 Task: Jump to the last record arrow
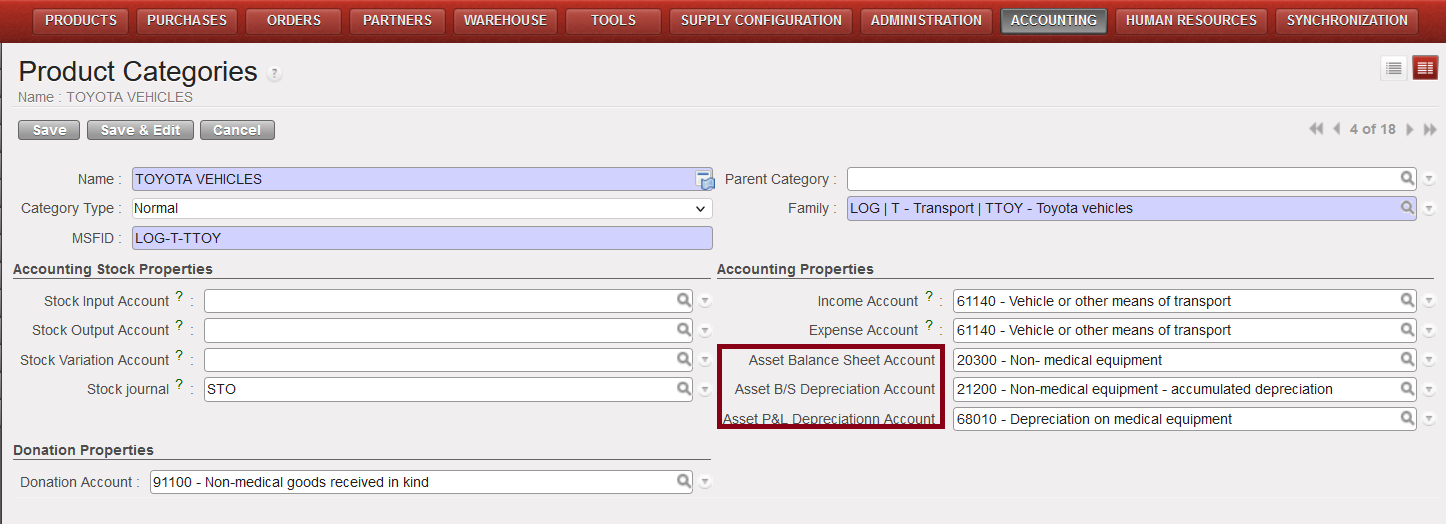[x=1429, y=129]
